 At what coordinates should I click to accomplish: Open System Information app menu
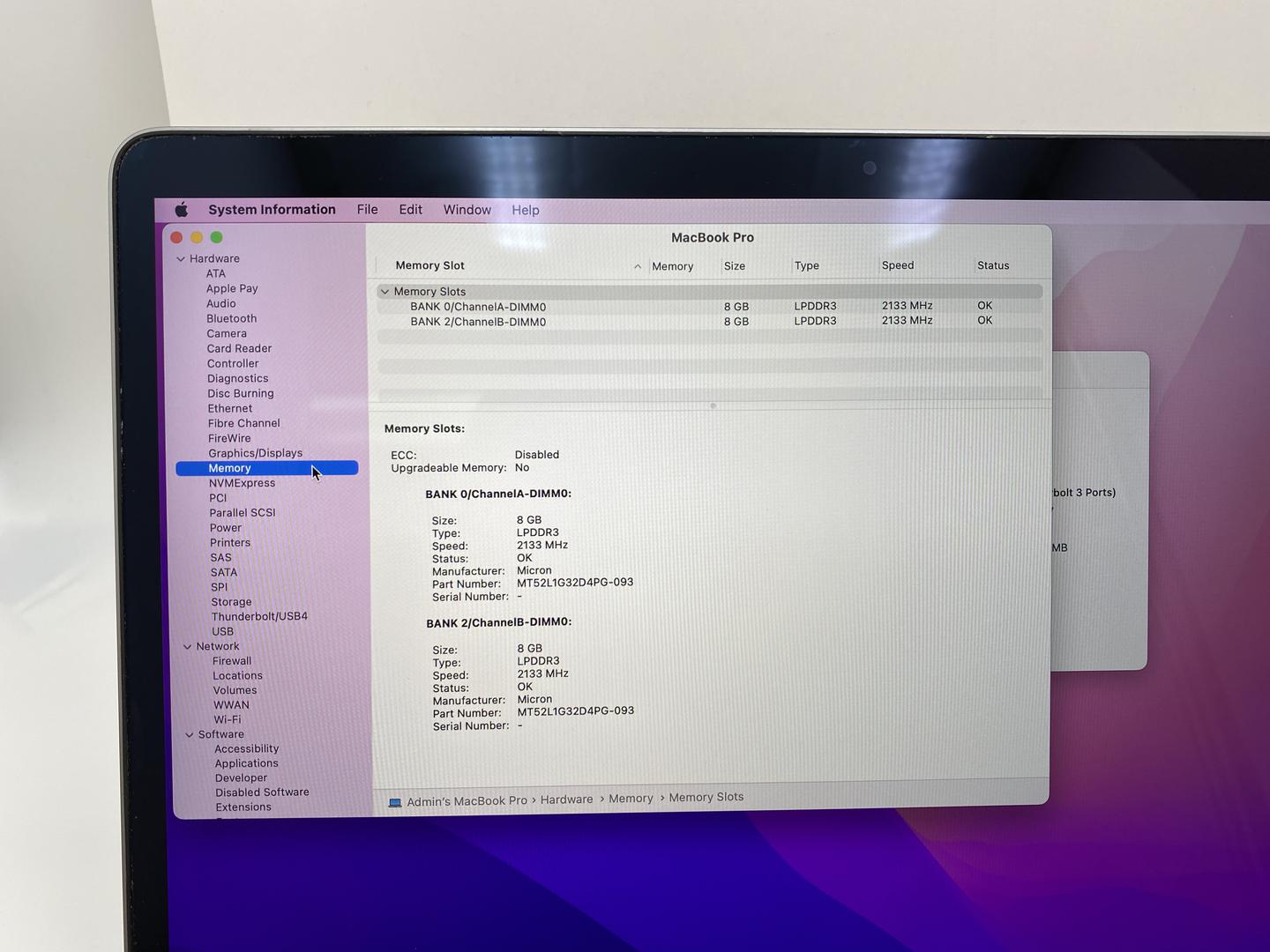click(272, 210)
